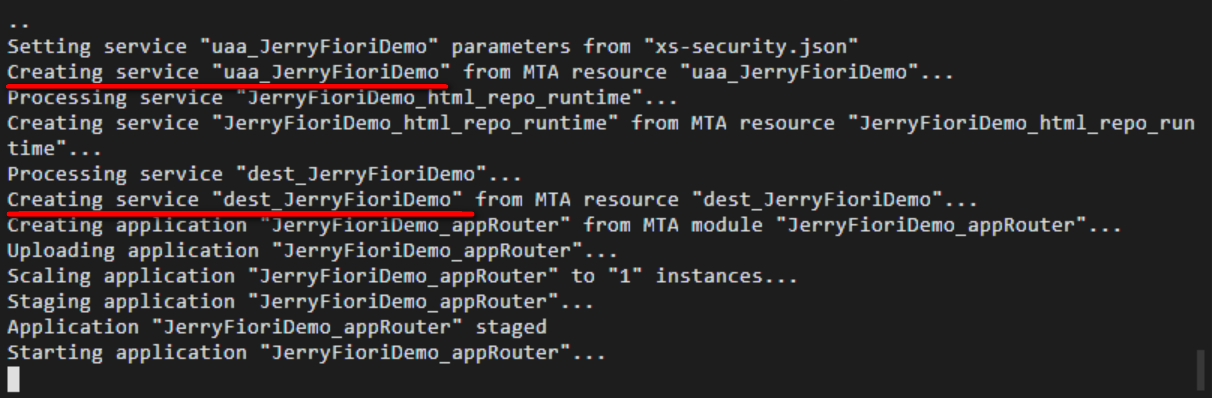Click the terminal cursor block at the bottom
The width and height of the screenshot is (1212, 398).
point(13,379)
